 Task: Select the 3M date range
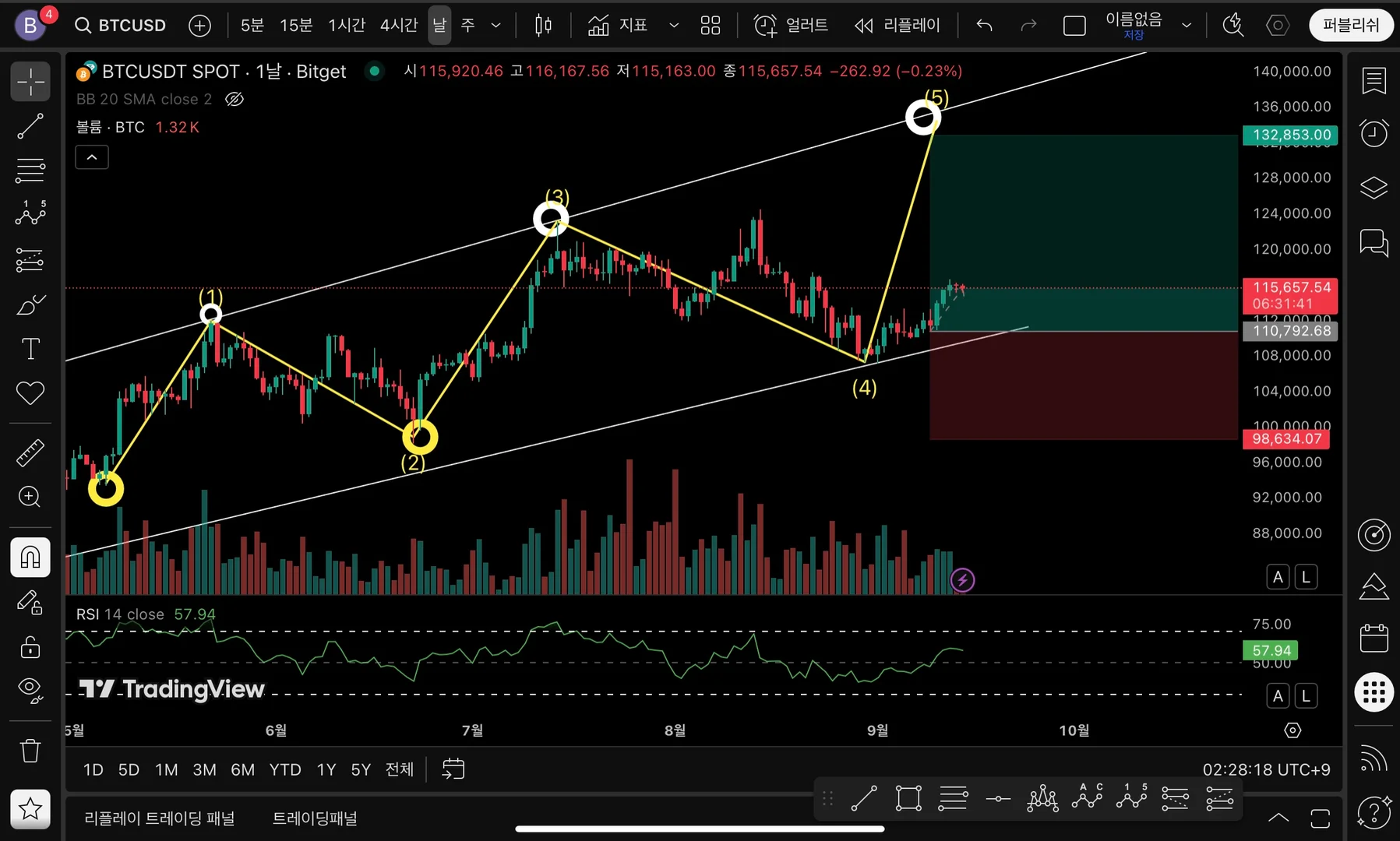point(204,770)
